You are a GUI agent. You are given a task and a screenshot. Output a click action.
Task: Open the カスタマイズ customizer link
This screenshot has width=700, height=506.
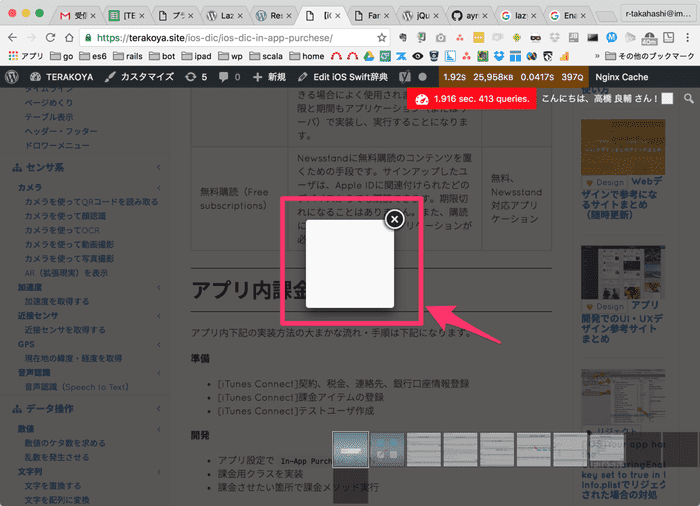[x=136, y=77]
